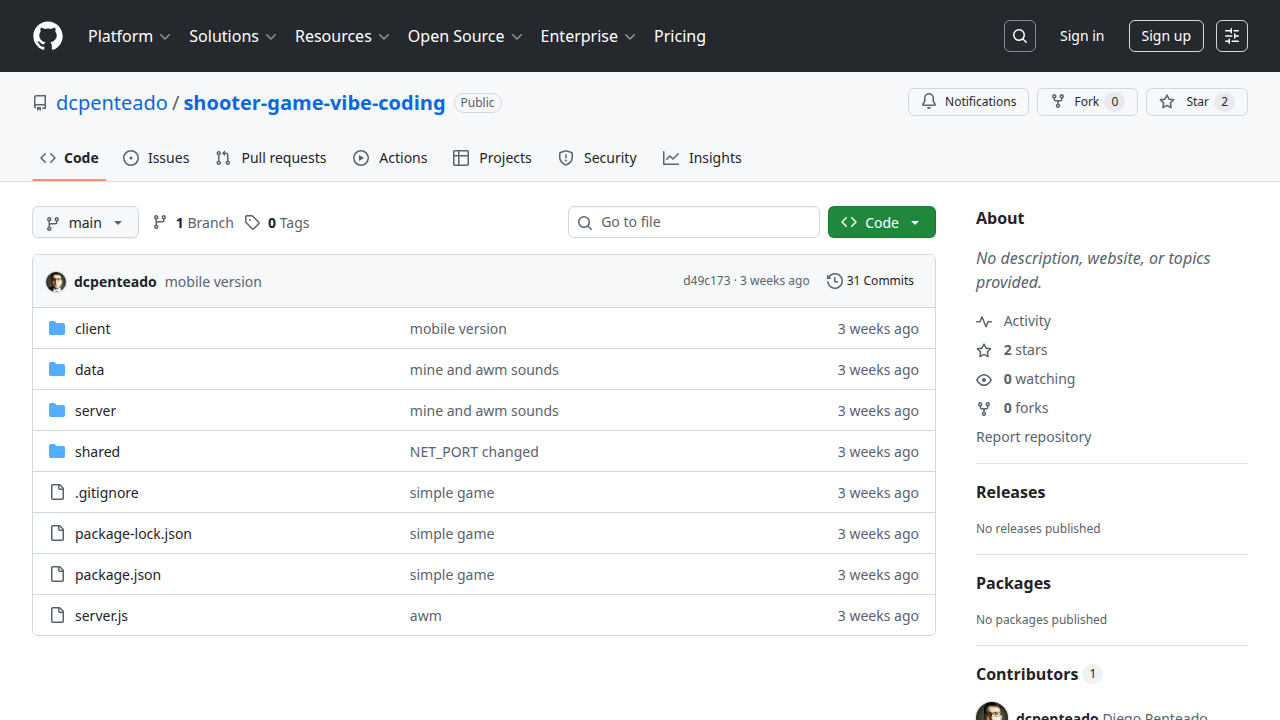1280x720 pixels.
Task: Open the GitHub homepage logo
Action: 48,36
